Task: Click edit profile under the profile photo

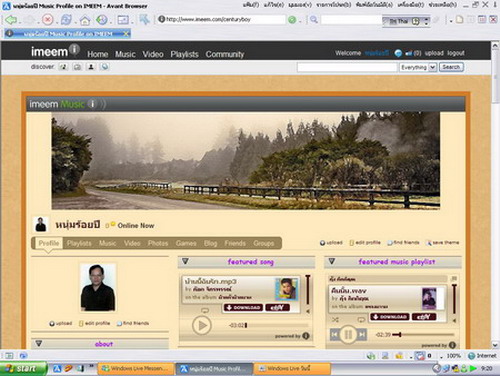Action: tap(94, 323)
